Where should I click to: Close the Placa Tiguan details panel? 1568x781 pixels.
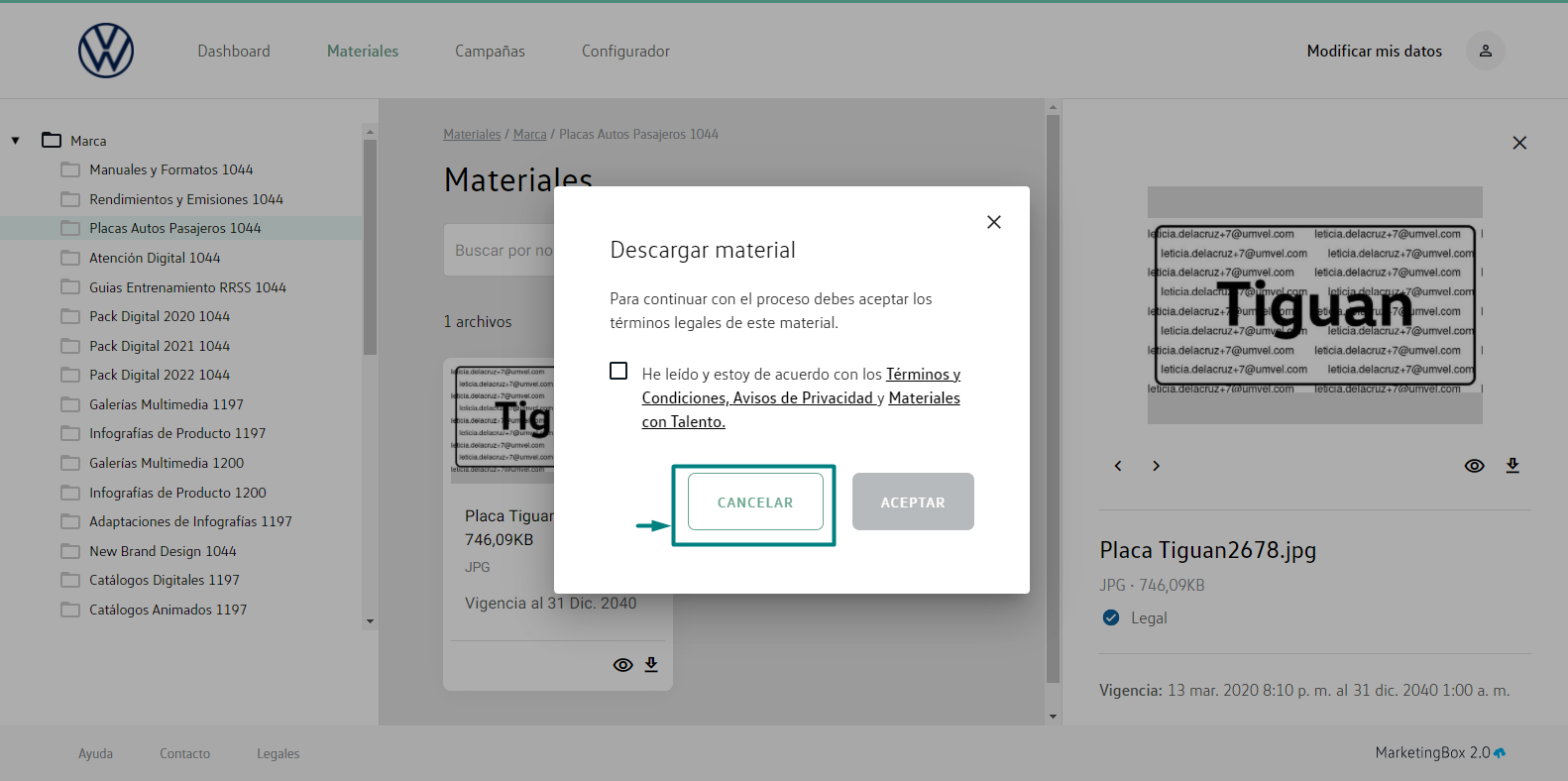click(1519, 143)
